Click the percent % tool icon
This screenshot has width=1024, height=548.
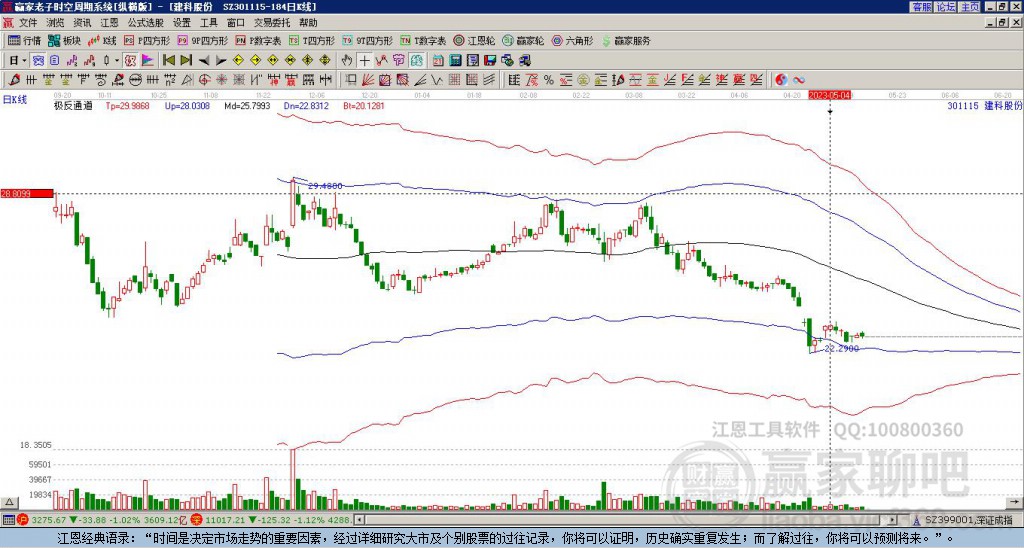click(549, 80)
